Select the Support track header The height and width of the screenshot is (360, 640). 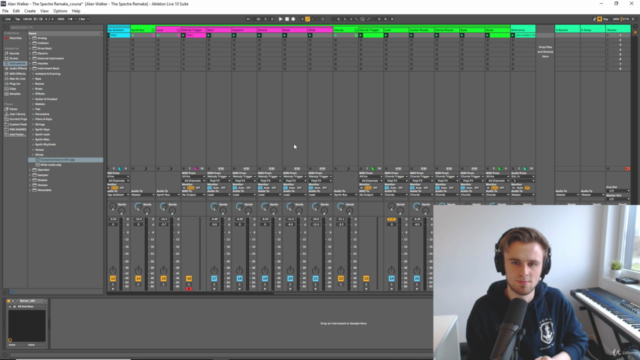tap(244, 30)
